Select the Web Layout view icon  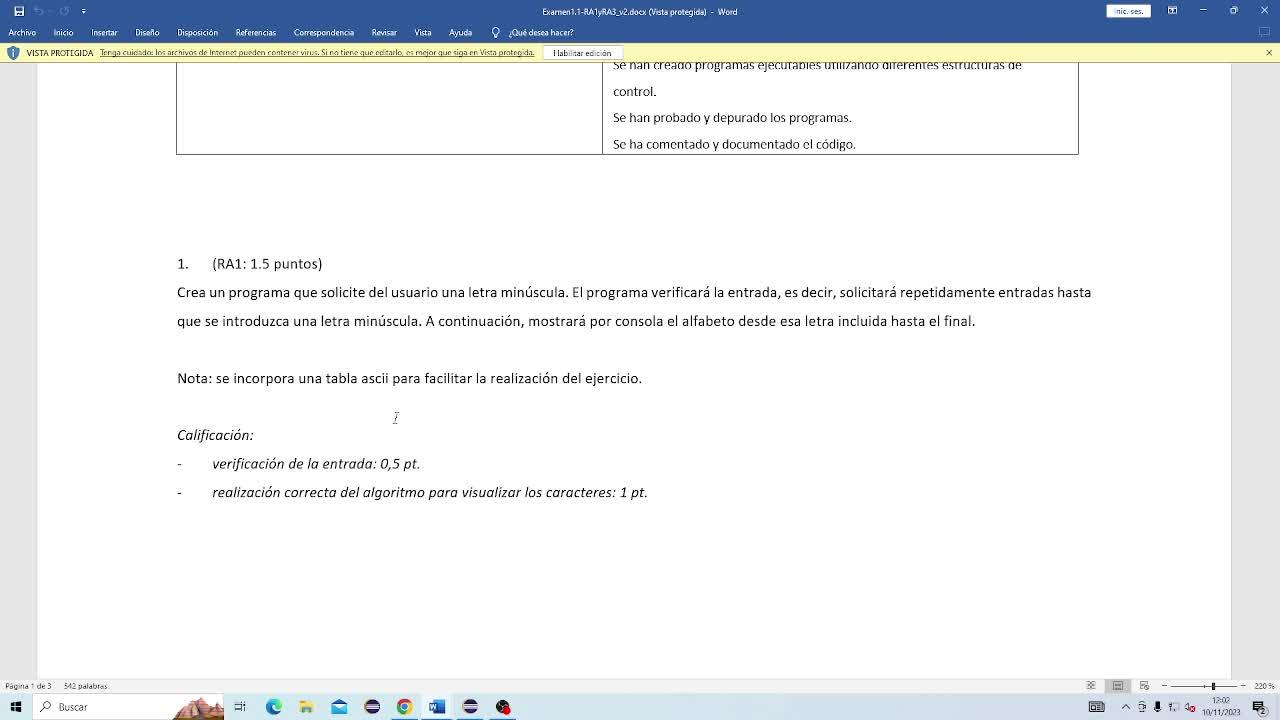click(1144, 686)
